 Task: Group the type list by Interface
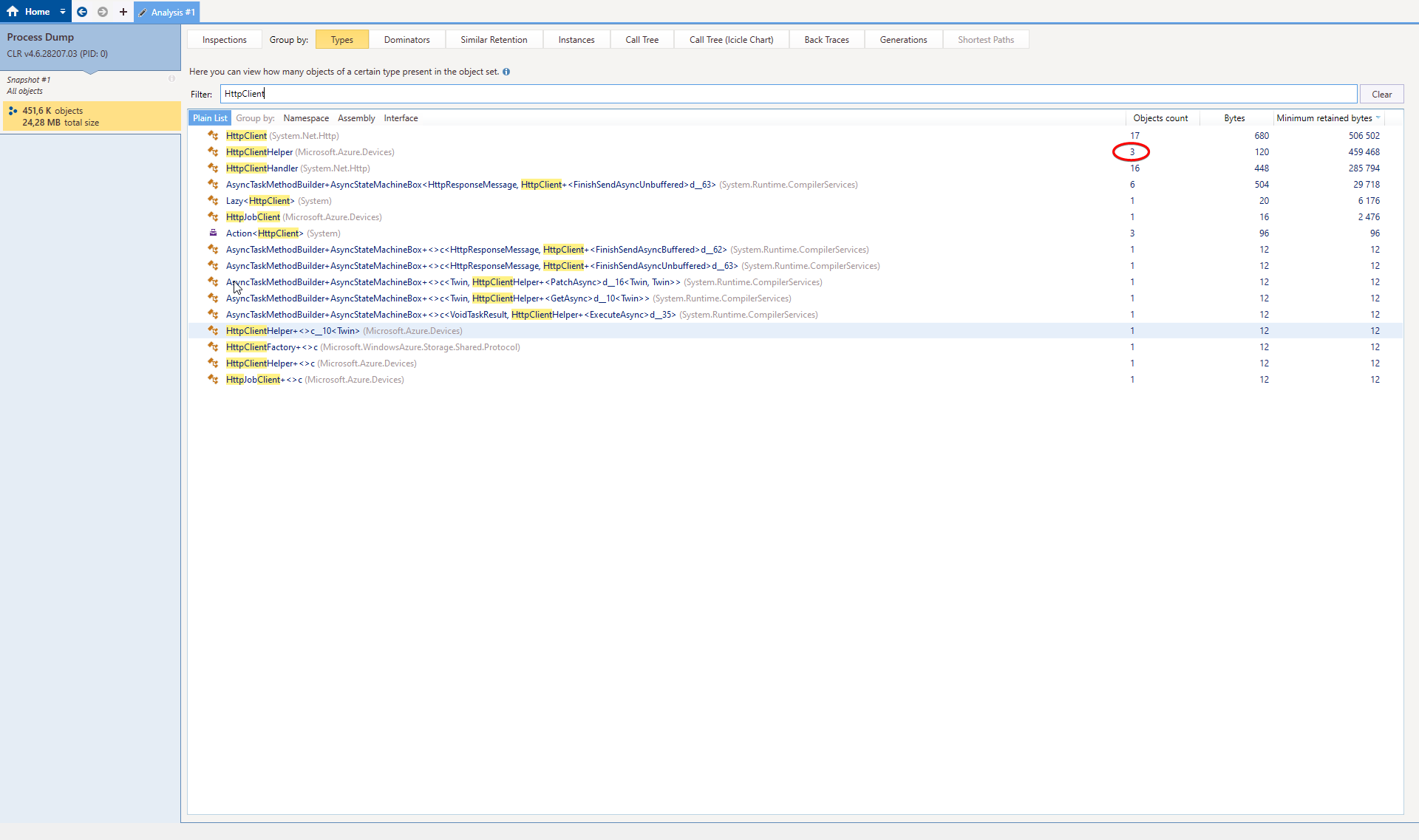coord(401,117)
